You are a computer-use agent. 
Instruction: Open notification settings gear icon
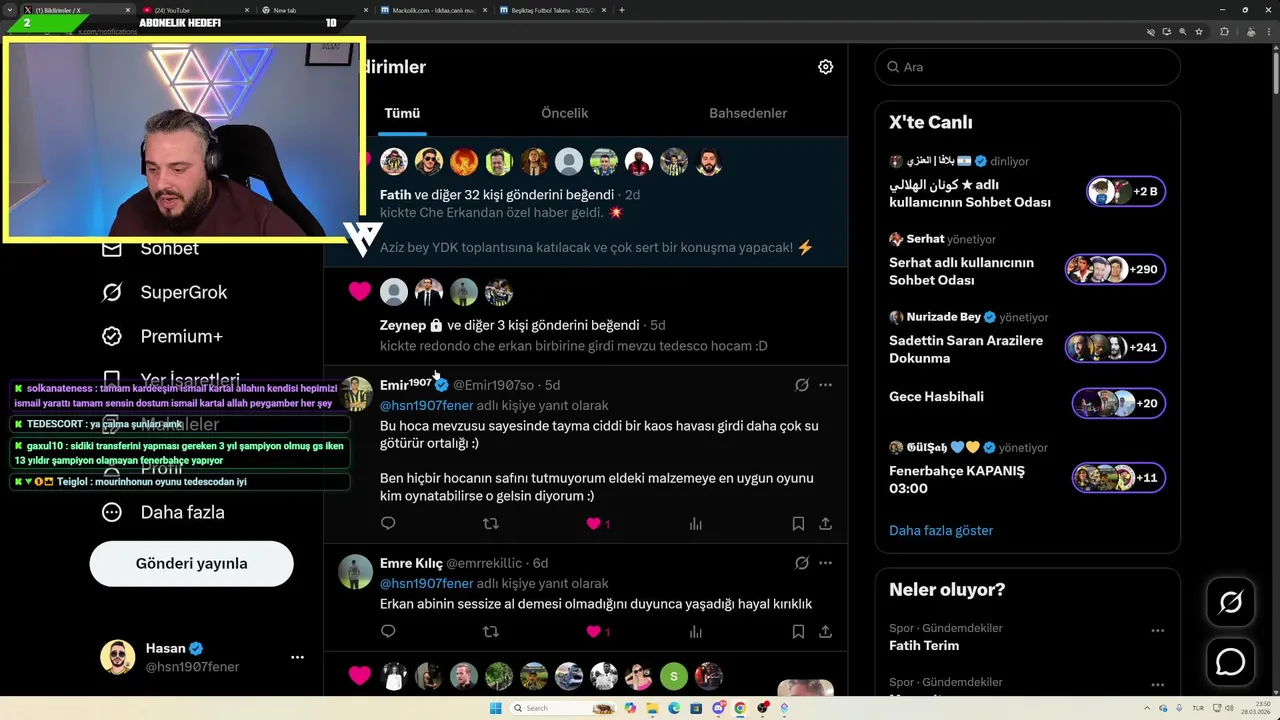click(825, 67)
